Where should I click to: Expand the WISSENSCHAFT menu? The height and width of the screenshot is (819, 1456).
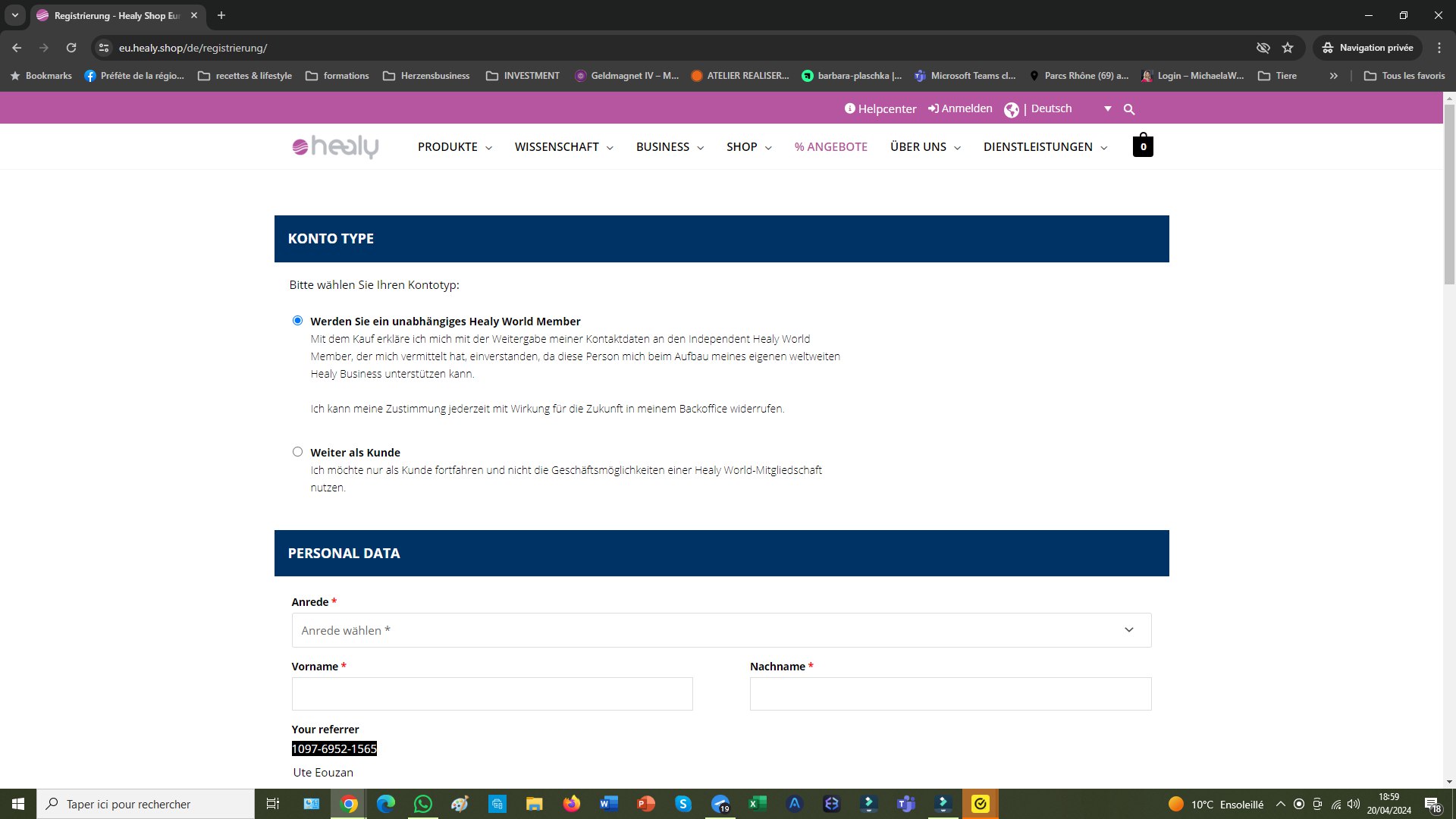click(564, 147)
